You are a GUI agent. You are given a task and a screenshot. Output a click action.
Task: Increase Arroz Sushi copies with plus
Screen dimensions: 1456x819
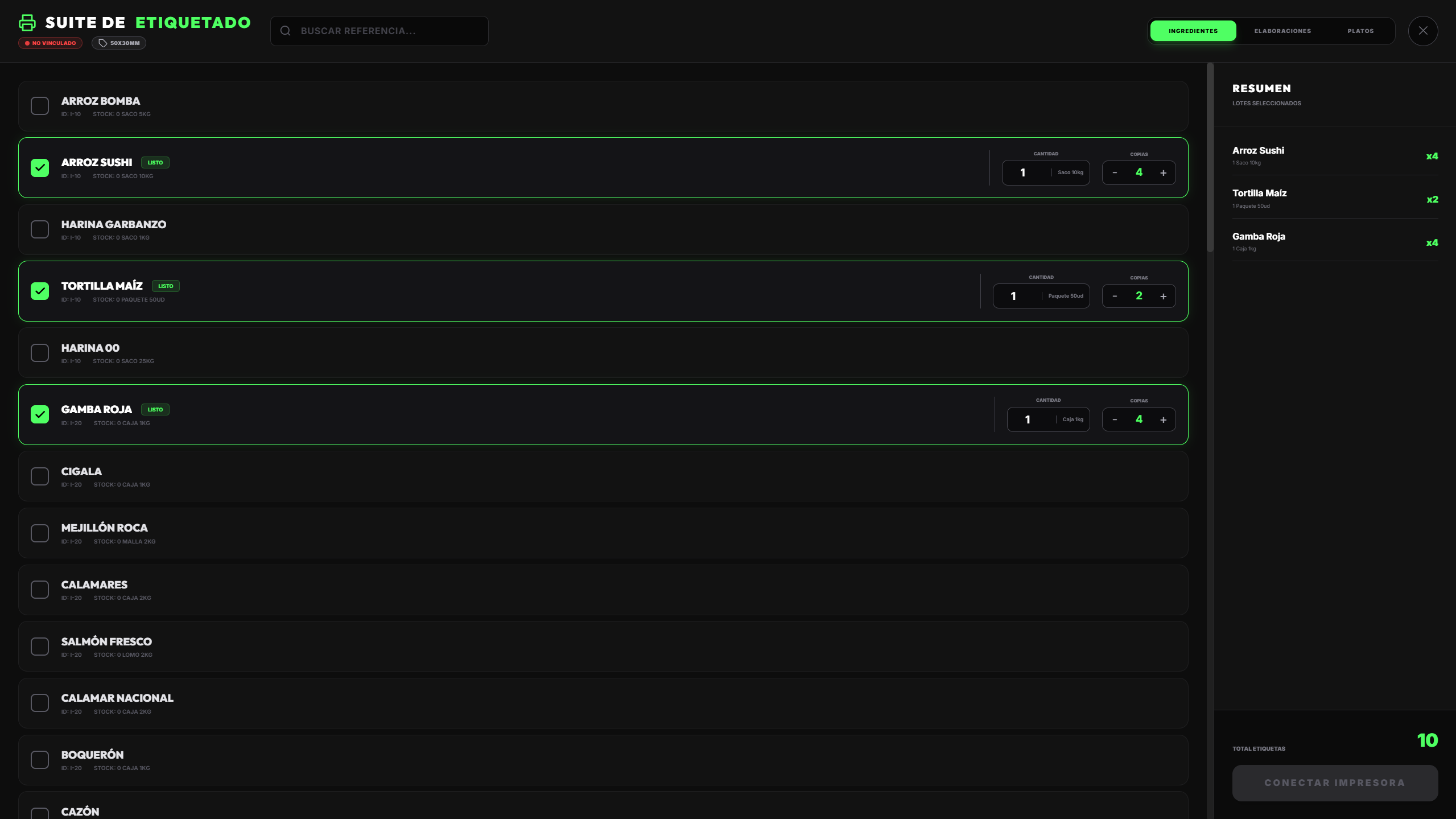pyautogui.click(x=1163, y=173)
